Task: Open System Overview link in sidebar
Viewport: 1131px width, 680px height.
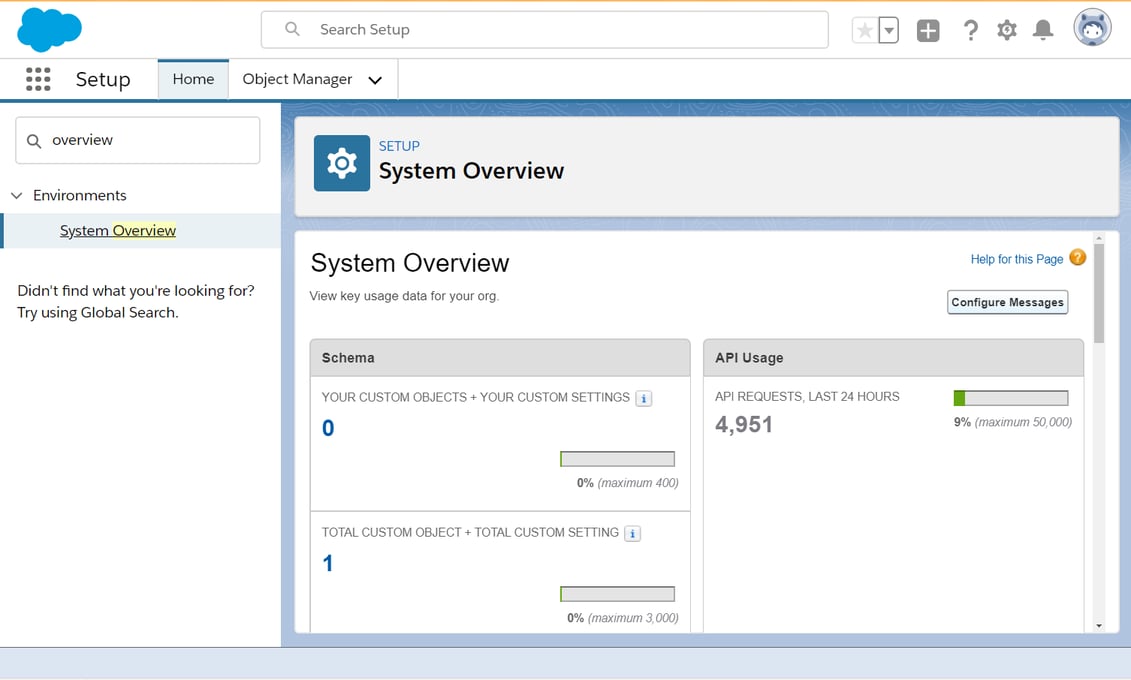Action: (x=117, y=230)
